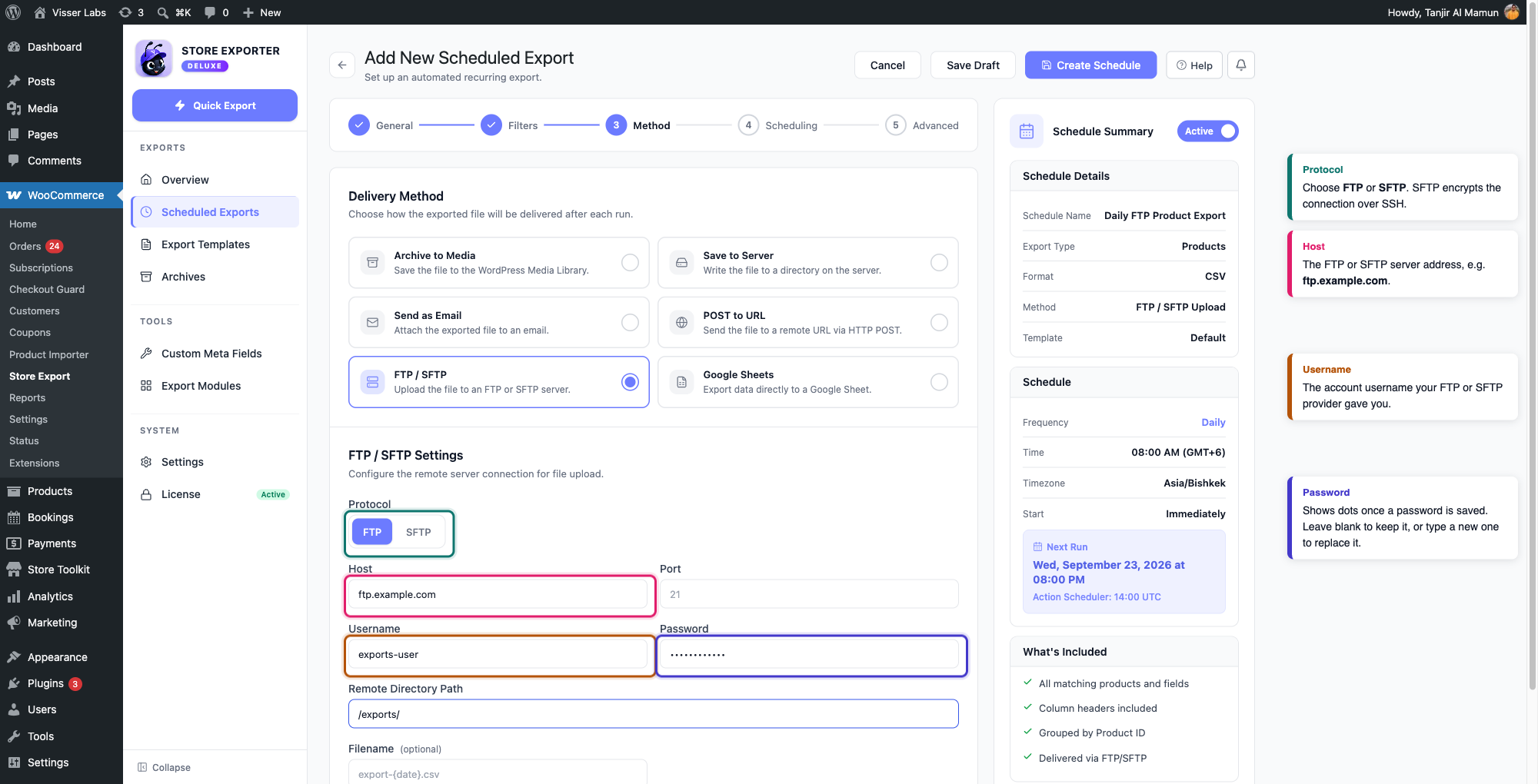Click the Appearance brush icon
Image resolution: width=1538 pixels, height=784 pixels.
tap(14, 657)
